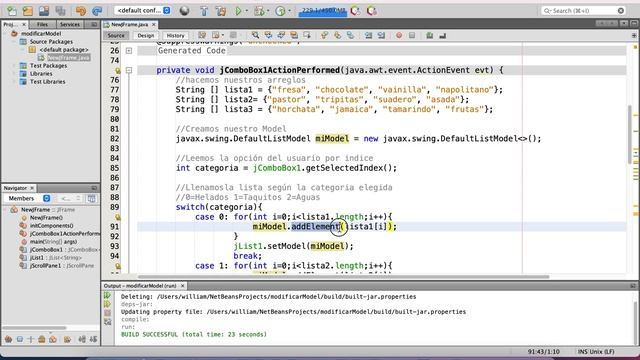Toggle Sort by Source in Navigator bottom bar
Image resolution: width=640 pixels, height=360 pixels.
[x=93, y=339]
